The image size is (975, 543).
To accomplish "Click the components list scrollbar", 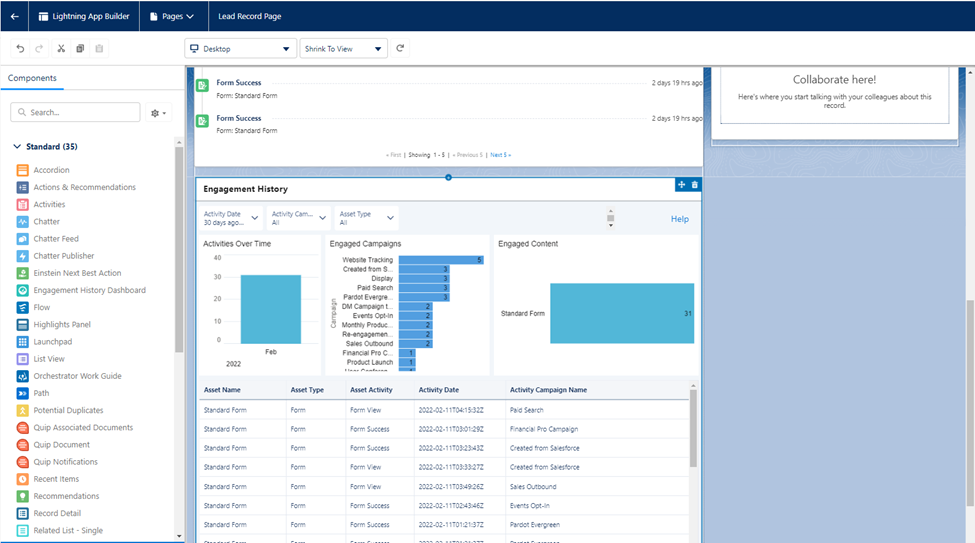I will coord(179,249).
